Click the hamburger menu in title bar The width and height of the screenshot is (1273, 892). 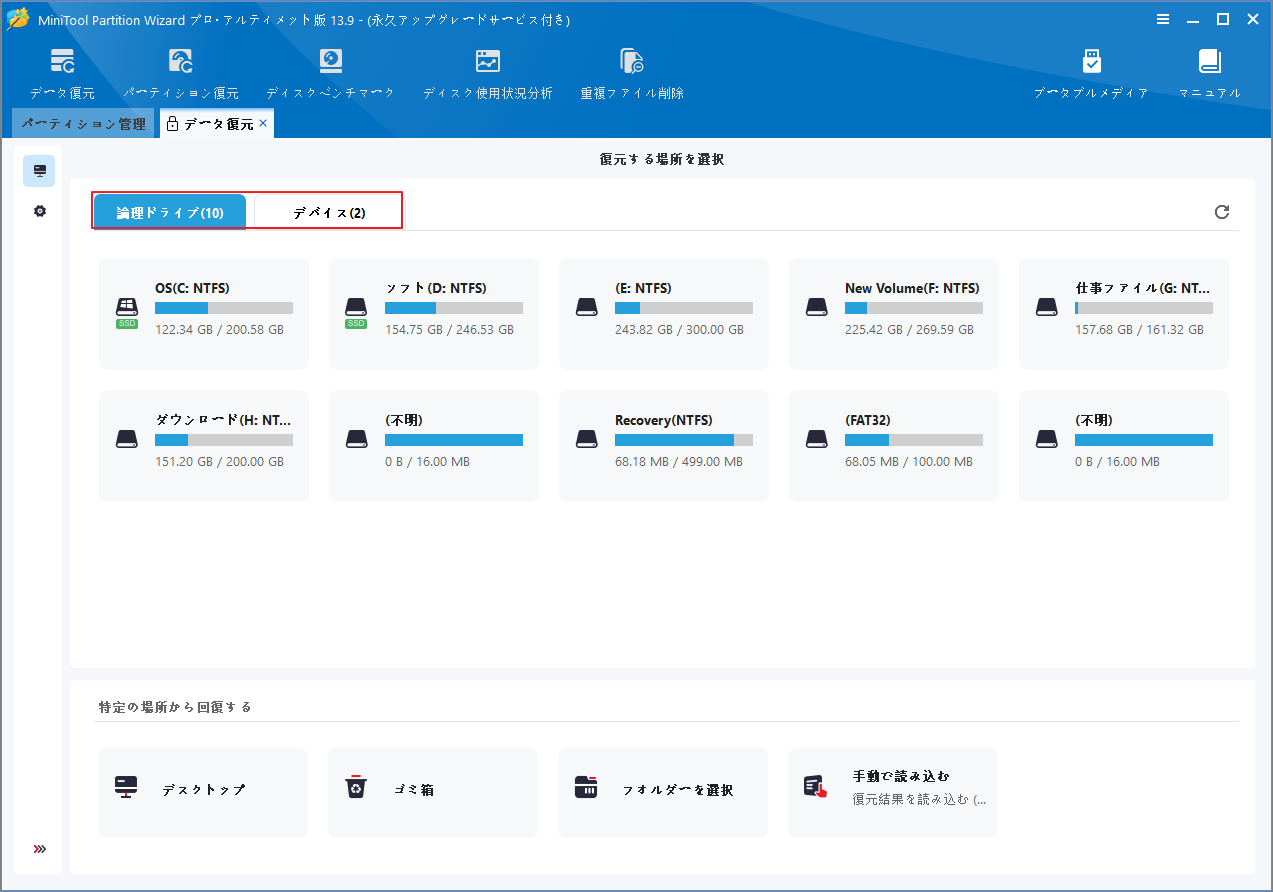[x=1163, y=19]
